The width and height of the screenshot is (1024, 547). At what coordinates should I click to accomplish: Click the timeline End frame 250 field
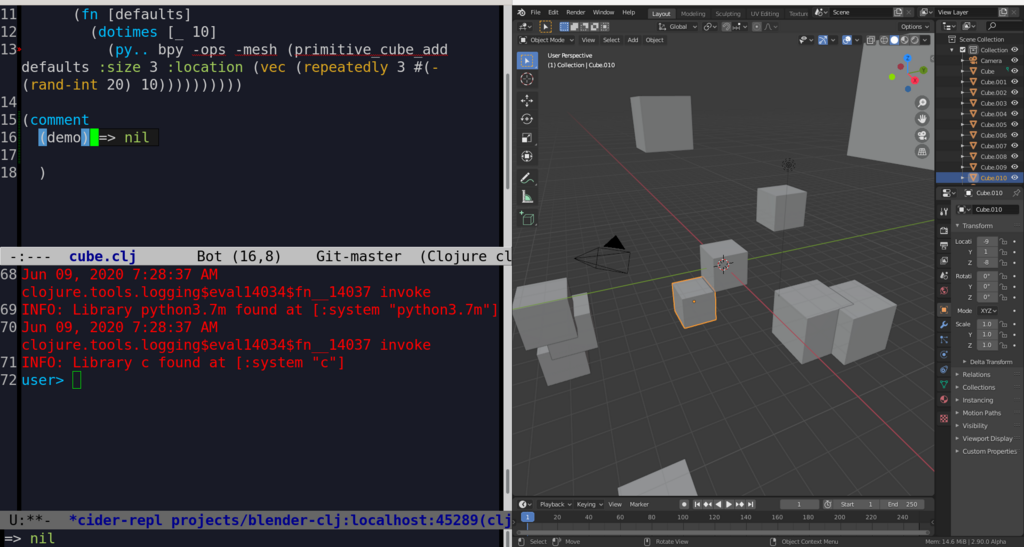(x=902, y=505)
